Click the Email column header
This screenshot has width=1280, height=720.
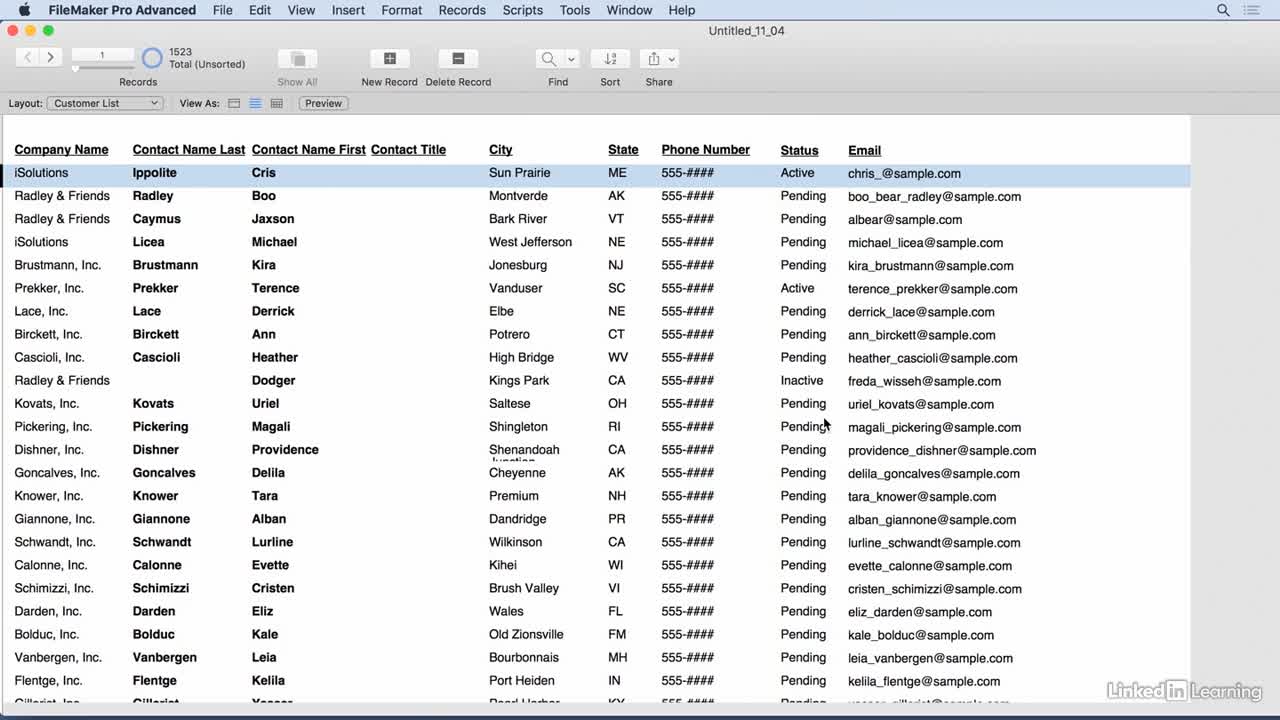tap(865, 150)
